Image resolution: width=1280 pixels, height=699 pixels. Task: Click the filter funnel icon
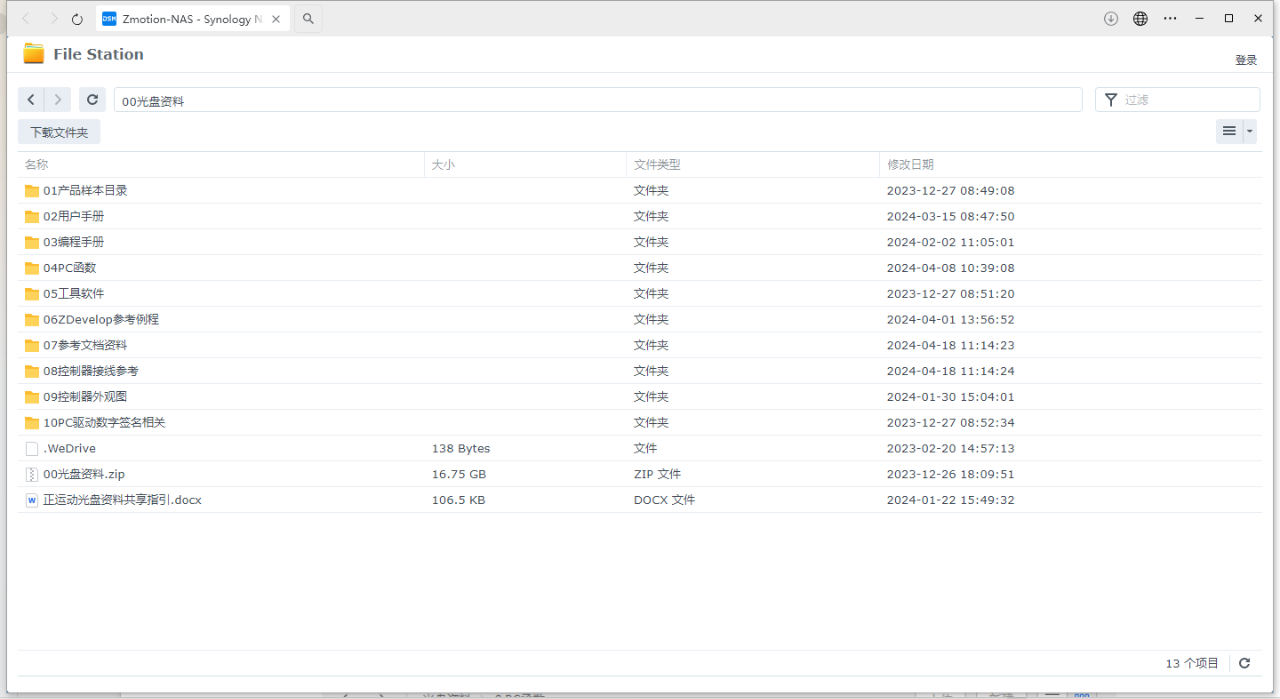(1111, 100)
